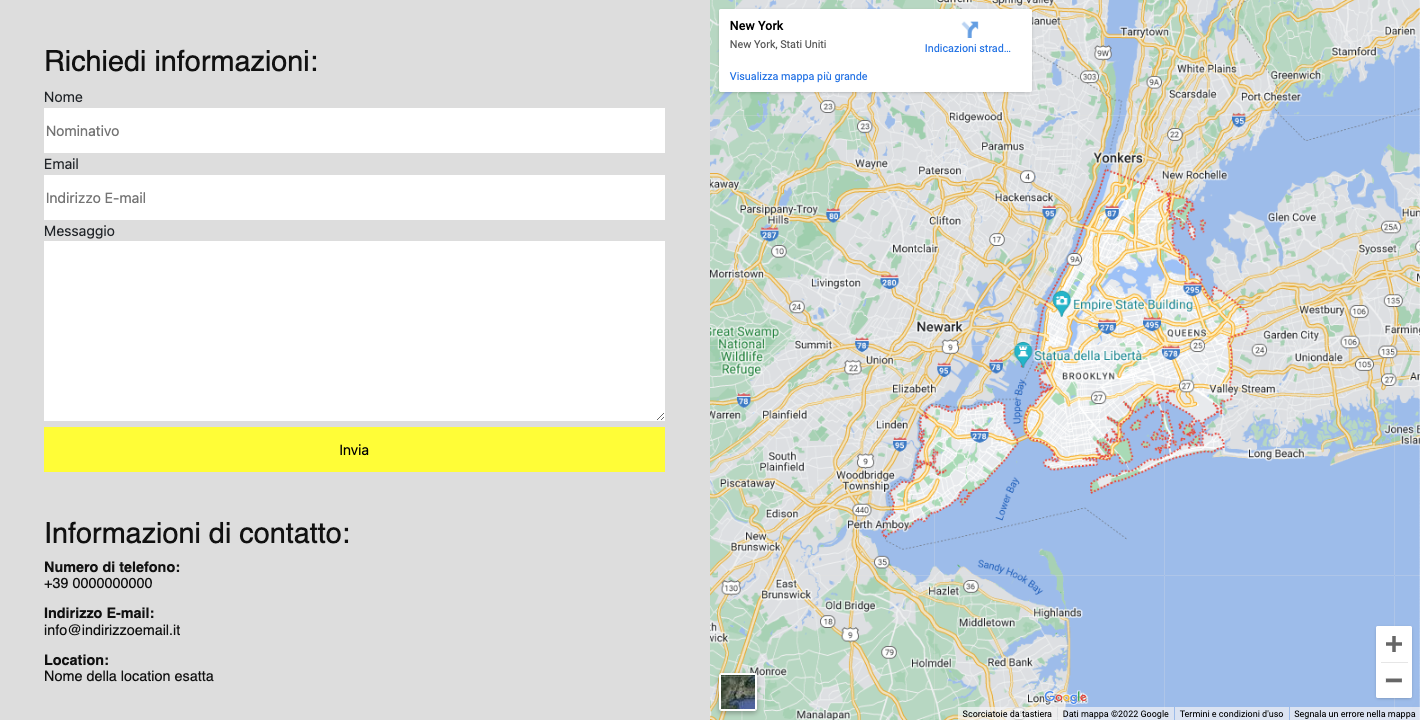1420x720 pixels.
Task: Click the Elizabeth map label
Action: [913, 388]
